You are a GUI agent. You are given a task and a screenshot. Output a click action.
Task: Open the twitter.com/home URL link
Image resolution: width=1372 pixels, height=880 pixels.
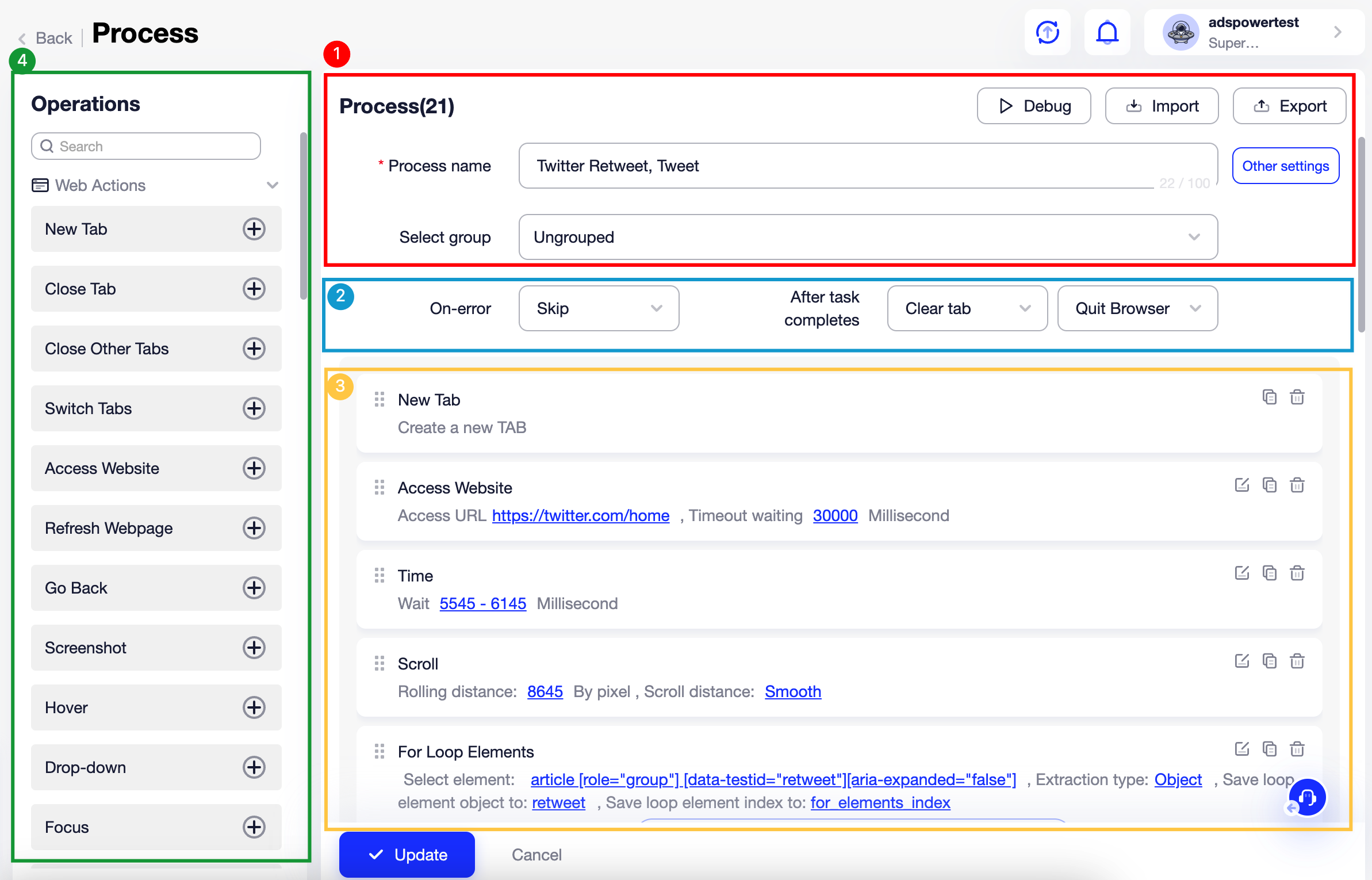click(580, 516)
